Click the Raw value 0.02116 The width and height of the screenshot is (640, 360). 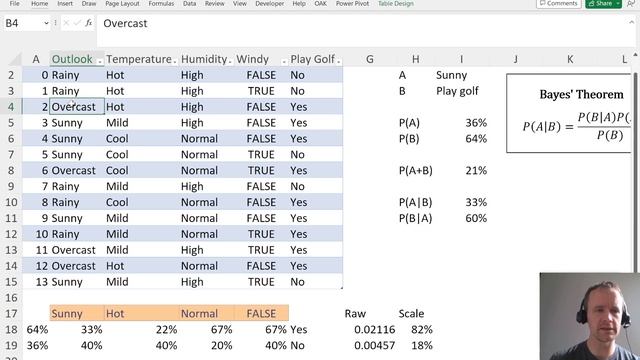click(x=374, y=329)
